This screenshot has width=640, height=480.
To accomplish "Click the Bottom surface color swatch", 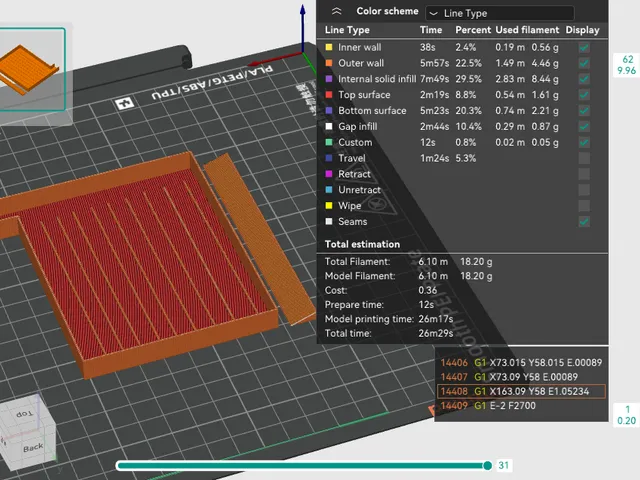I will point(329,111).
